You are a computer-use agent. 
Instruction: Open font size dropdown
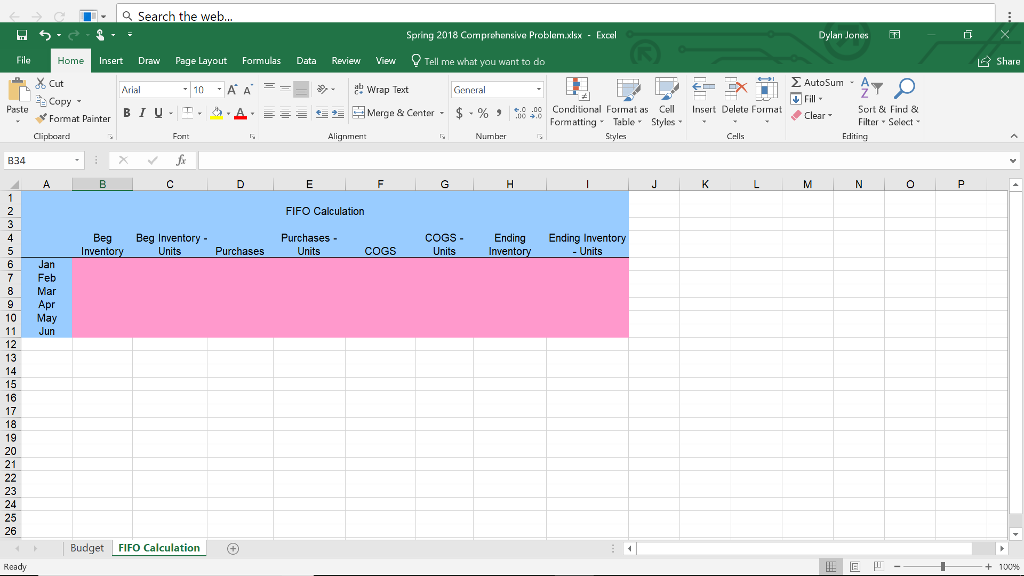(x=219, y=89)
